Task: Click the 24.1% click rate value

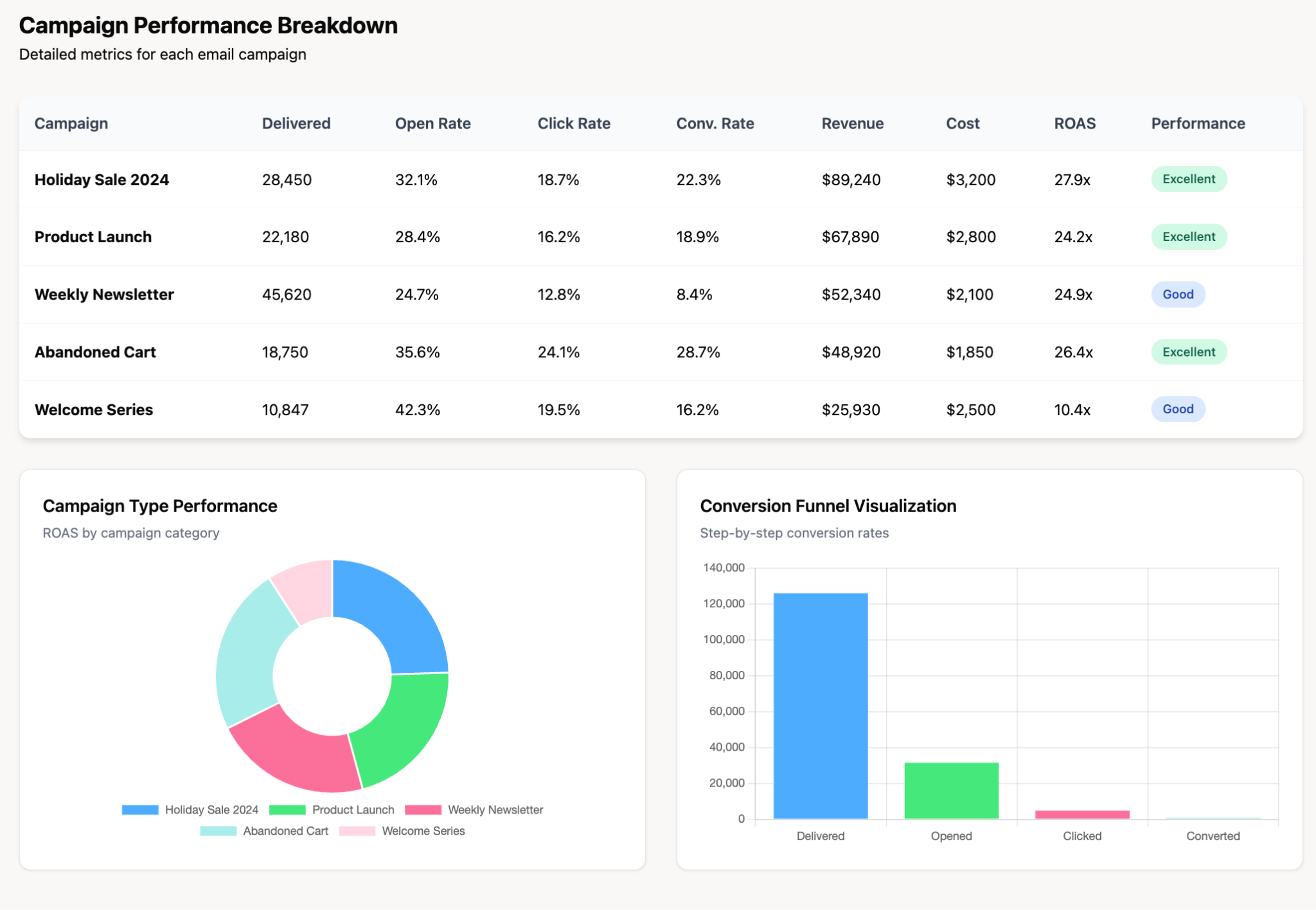Action: tap(558, 352)
